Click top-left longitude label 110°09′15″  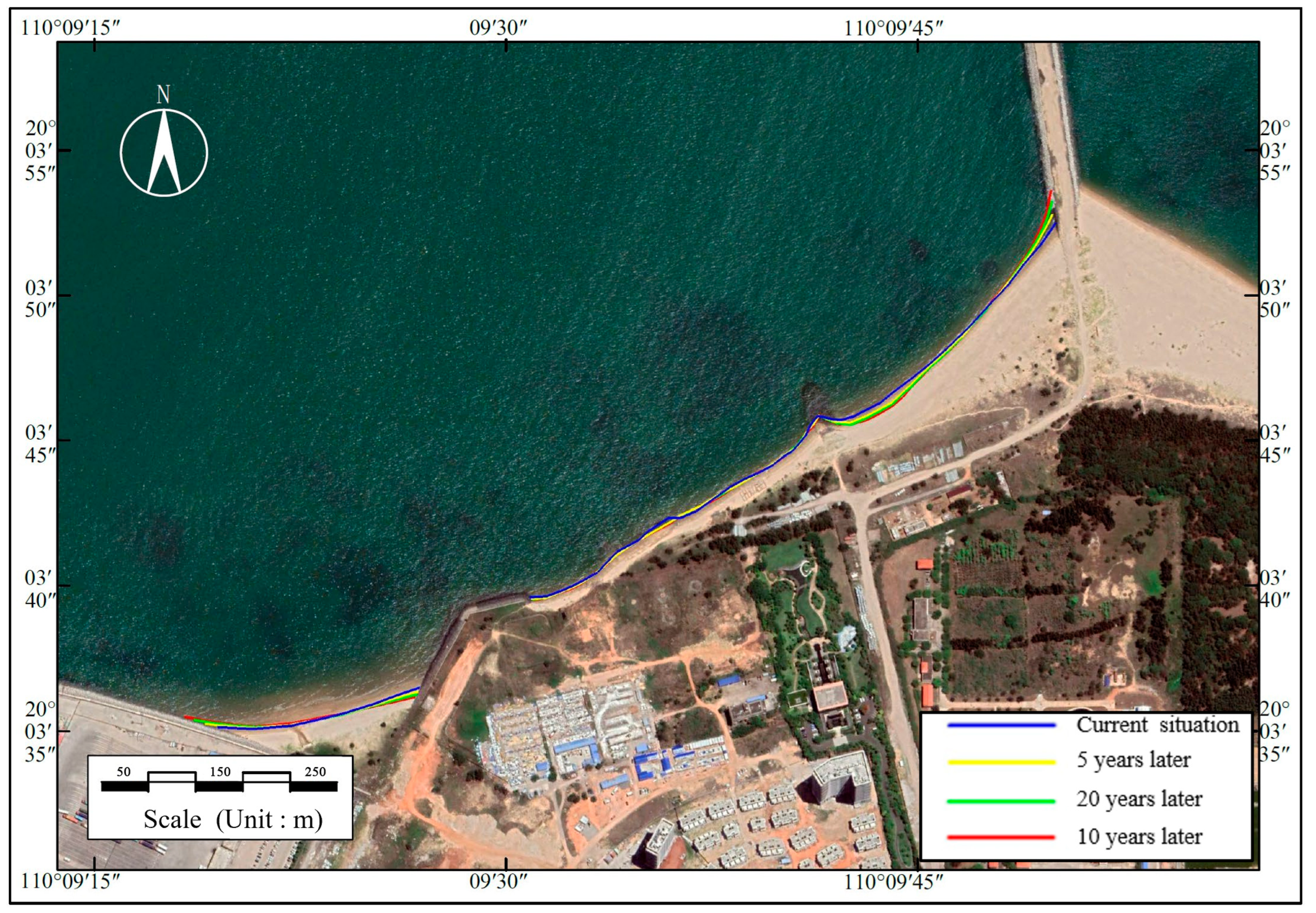click(x=71, y=27)
